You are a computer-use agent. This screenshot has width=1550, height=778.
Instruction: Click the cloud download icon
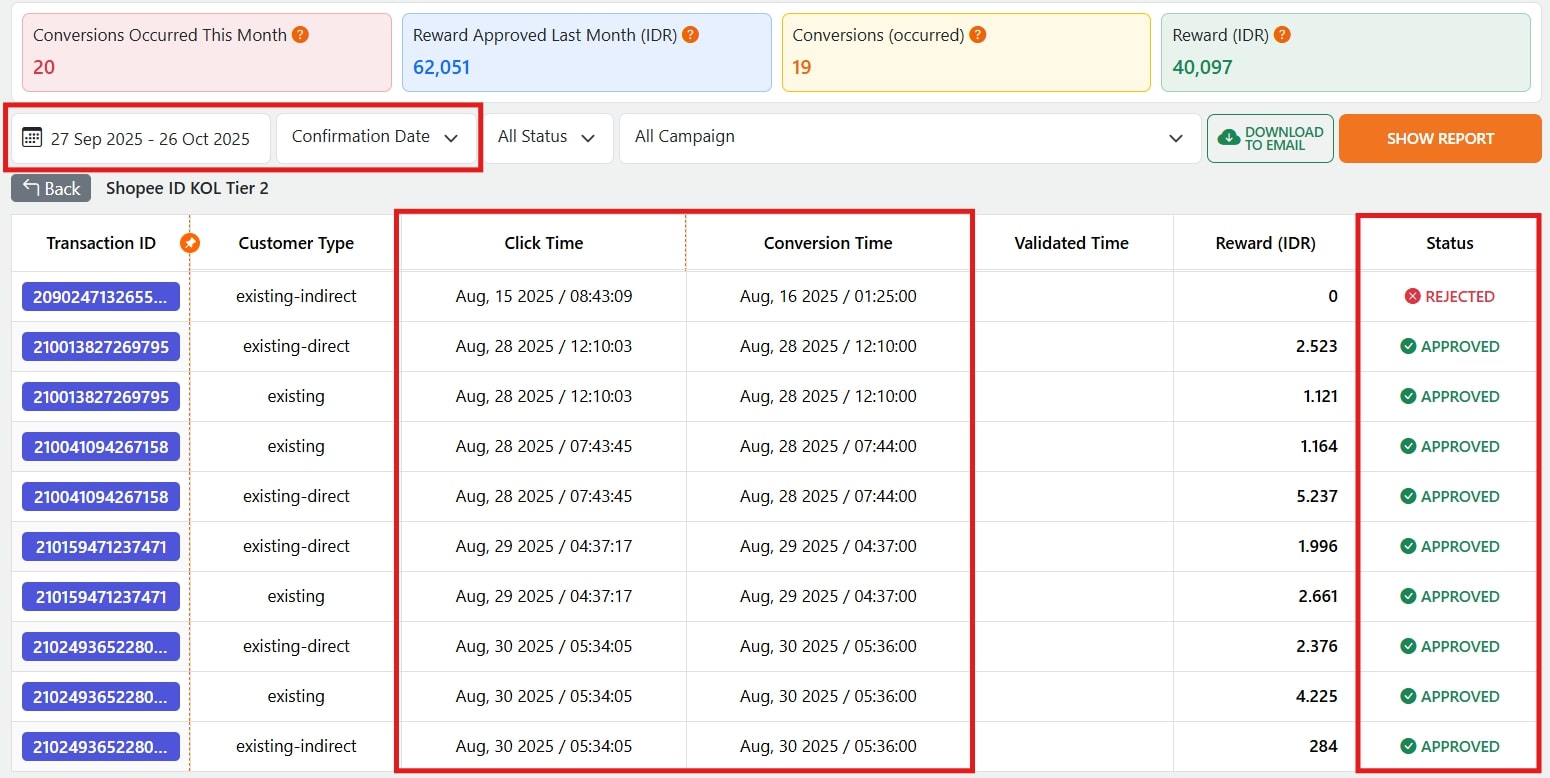tap(1229, 138)
